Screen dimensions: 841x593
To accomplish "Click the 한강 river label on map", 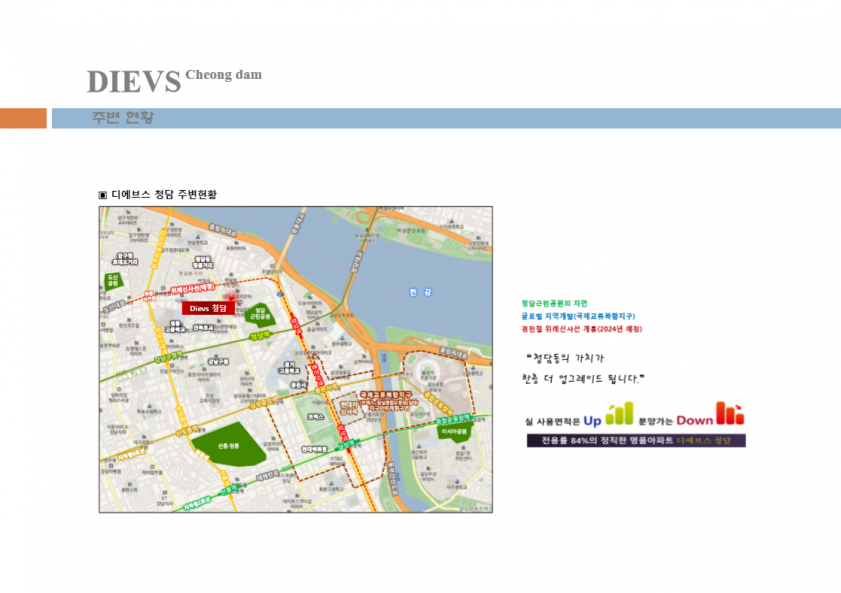I will 419,292.
